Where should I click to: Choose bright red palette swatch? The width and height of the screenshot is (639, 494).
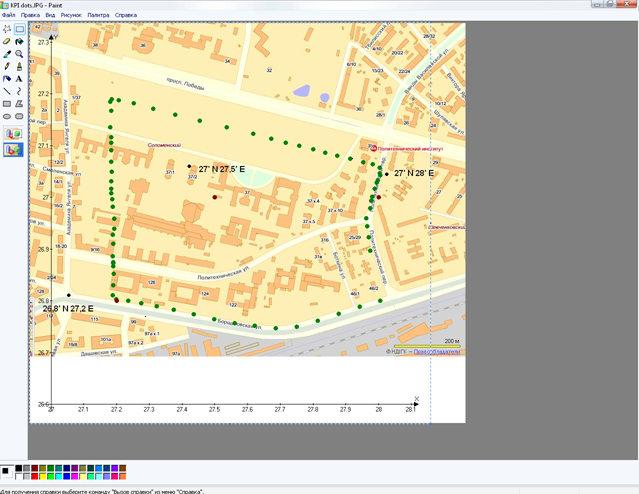(35, 476)
